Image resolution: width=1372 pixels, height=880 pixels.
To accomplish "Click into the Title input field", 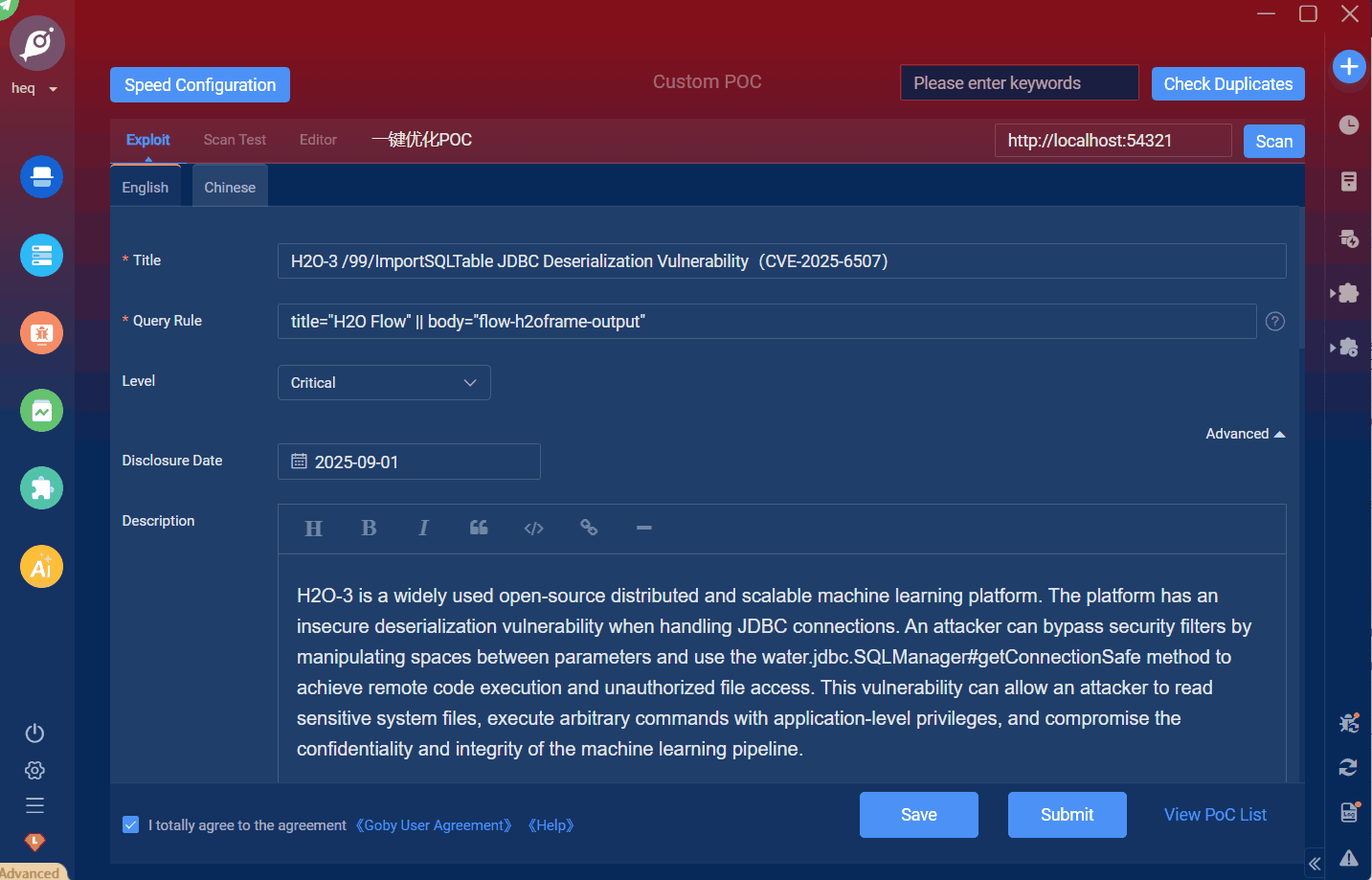I will pyautogui.click(x=782, y=261).
